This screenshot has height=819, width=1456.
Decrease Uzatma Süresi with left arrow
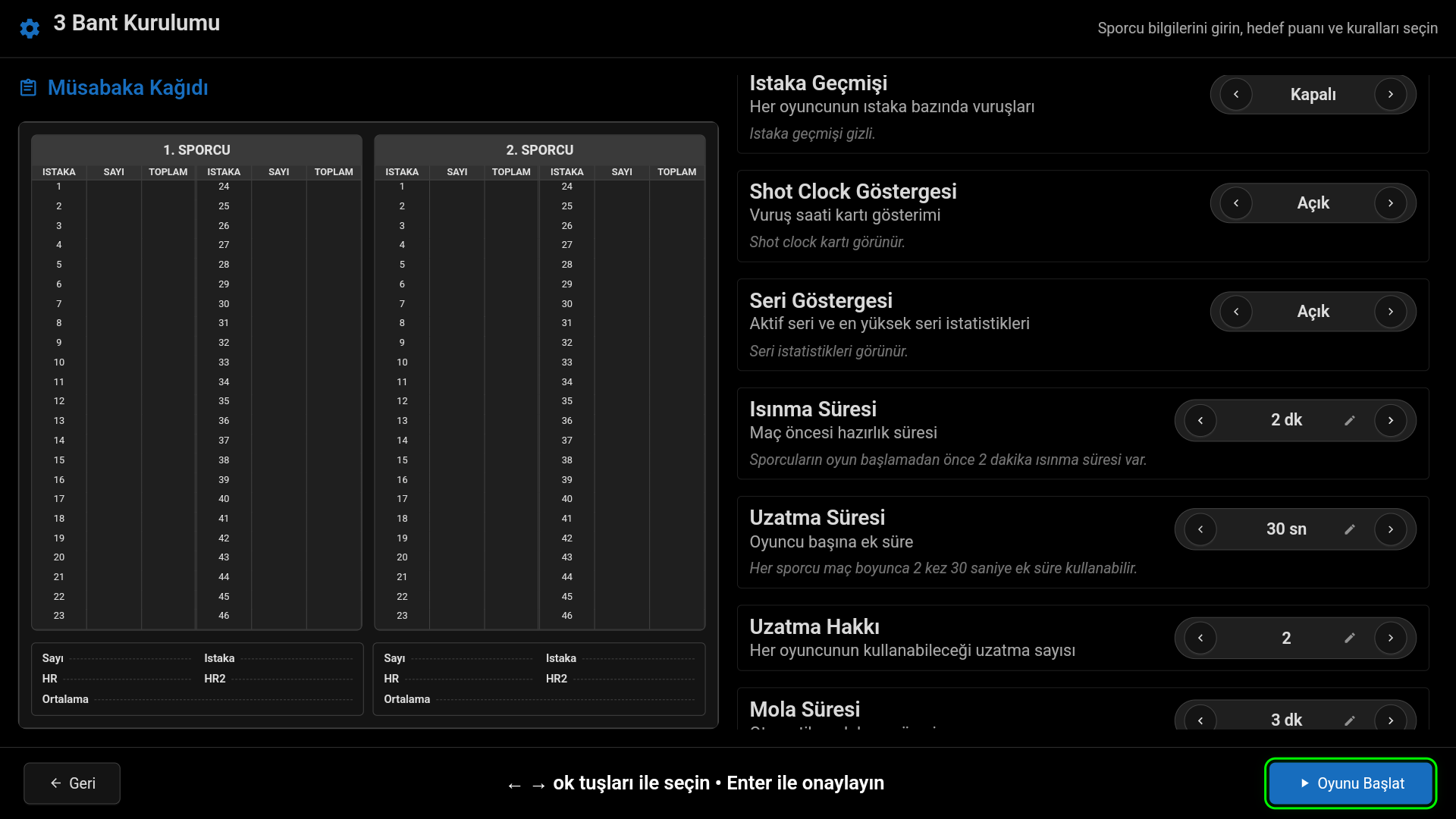tap(1200, 529)
